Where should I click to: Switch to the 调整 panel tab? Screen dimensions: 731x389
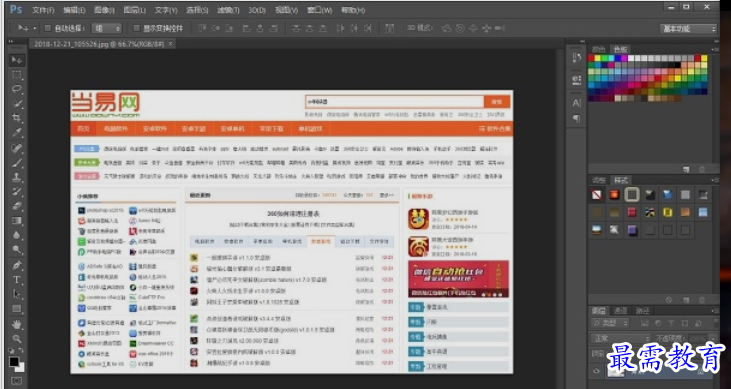pyautogui.click(x=598, y=180)
